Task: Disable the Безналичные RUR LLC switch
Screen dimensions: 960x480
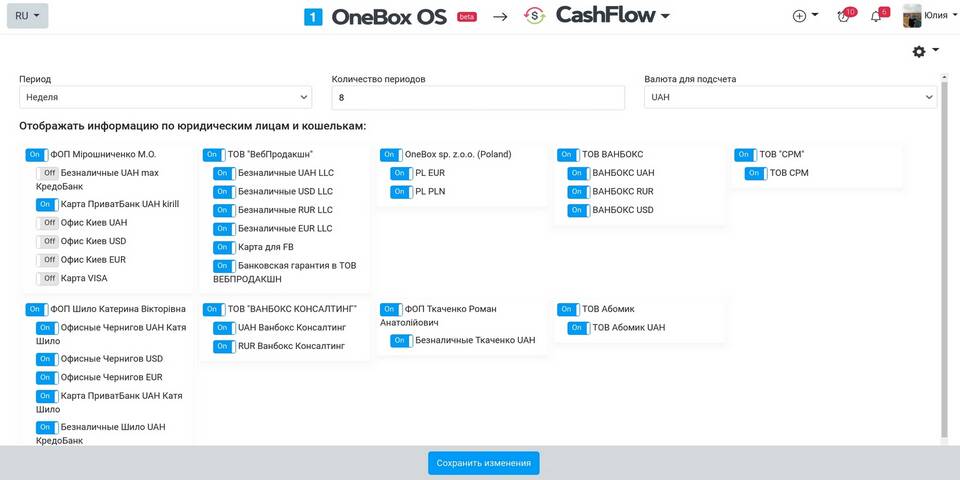Action: 225,210
